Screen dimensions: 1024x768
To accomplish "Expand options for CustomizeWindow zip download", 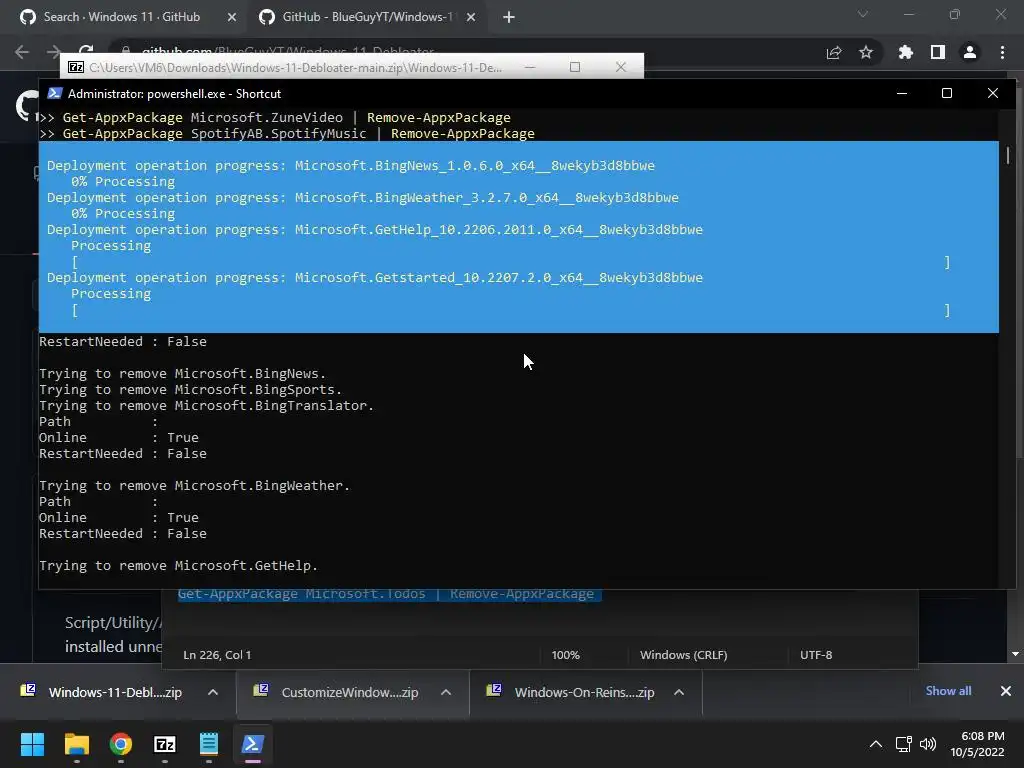I will 446,692.
